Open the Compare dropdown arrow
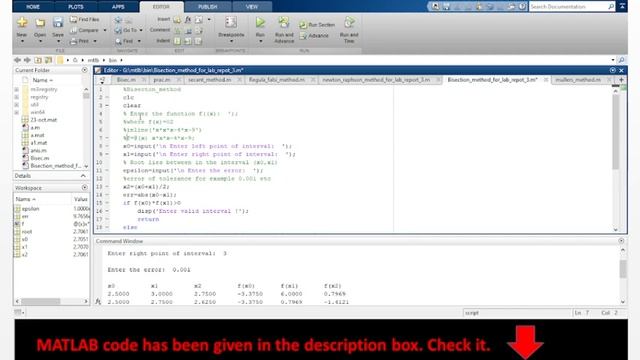The image size is (640, 360). coord(105,30)
